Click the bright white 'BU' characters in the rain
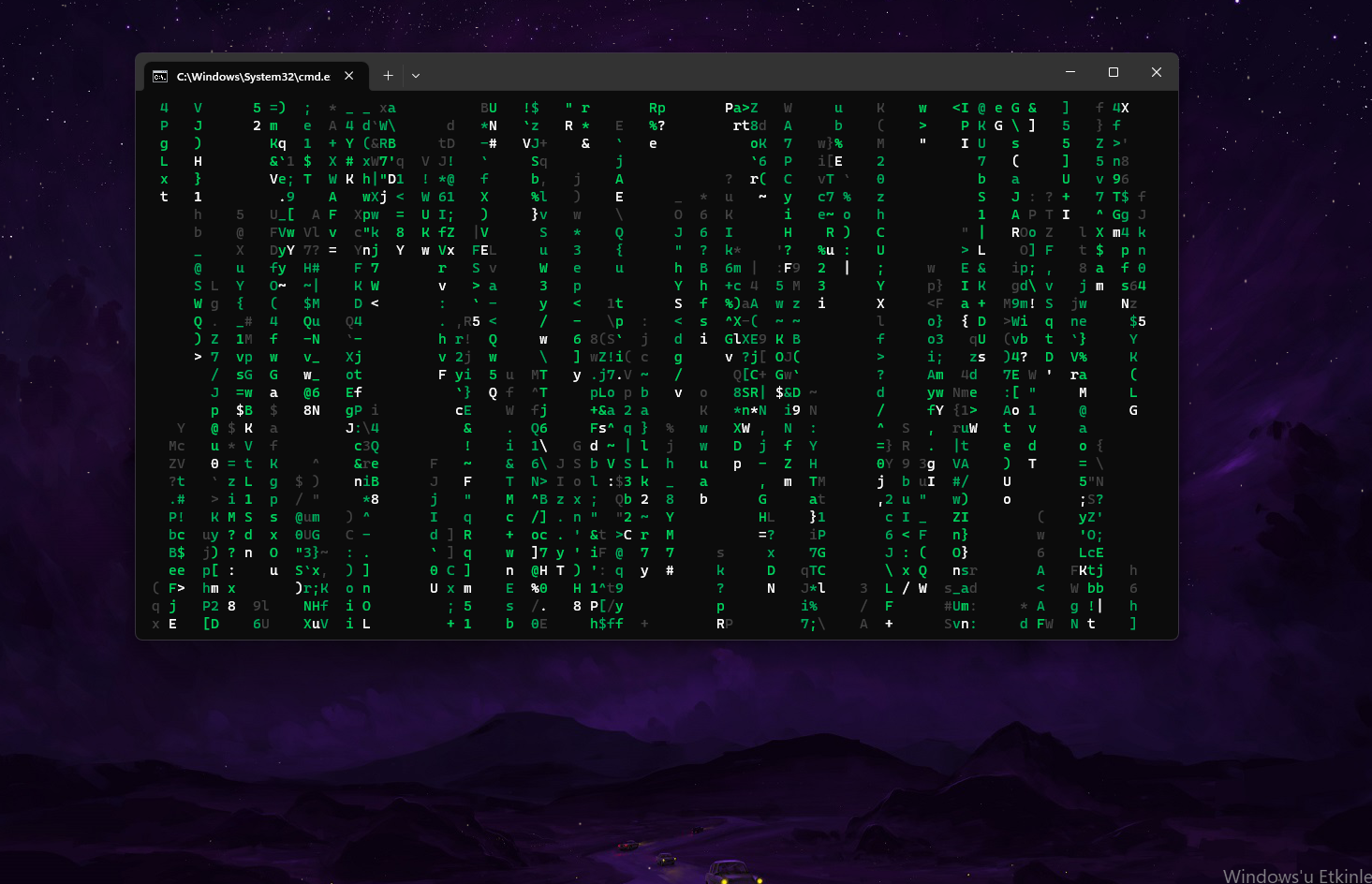 (489, 107)
